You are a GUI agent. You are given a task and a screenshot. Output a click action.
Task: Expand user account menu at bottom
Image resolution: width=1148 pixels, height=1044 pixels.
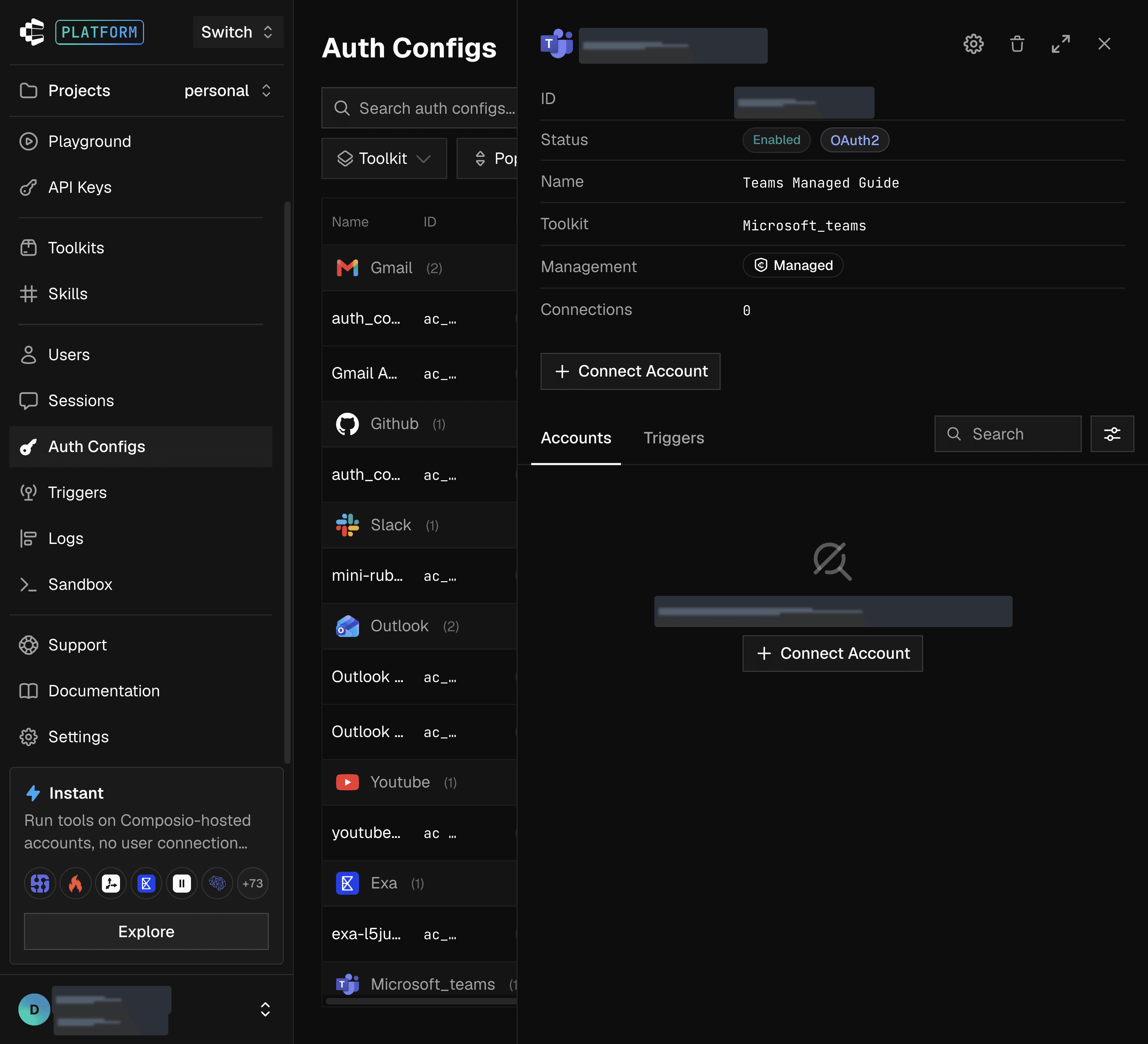[265, 1009]
